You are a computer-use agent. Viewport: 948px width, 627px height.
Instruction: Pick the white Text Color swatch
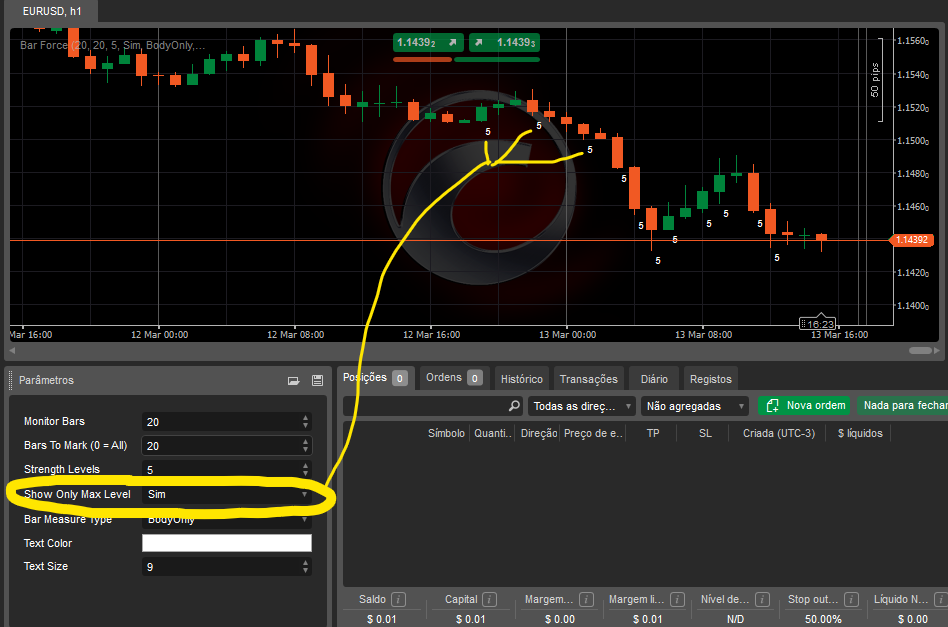(x=227, y=543)
